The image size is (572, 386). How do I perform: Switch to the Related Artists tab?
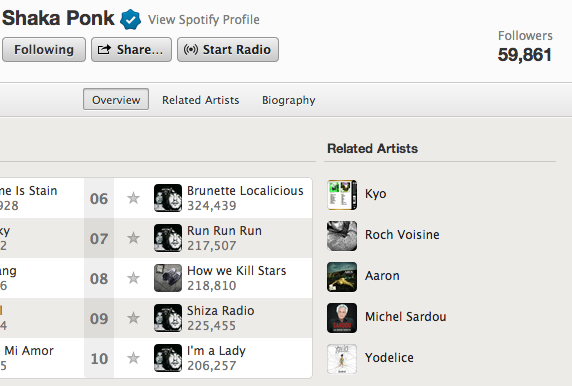[x=201, y=100]
